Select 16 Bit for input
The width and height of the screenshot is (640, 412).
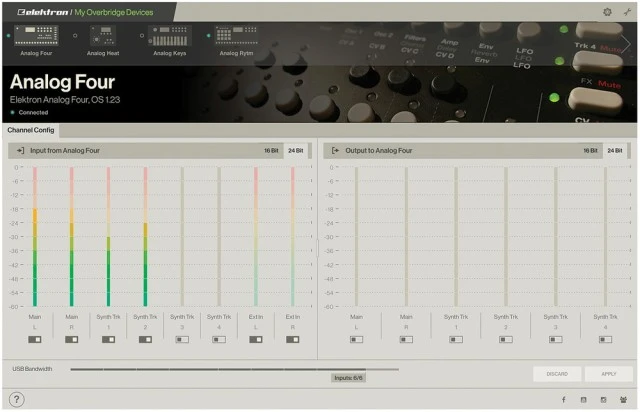271,151
